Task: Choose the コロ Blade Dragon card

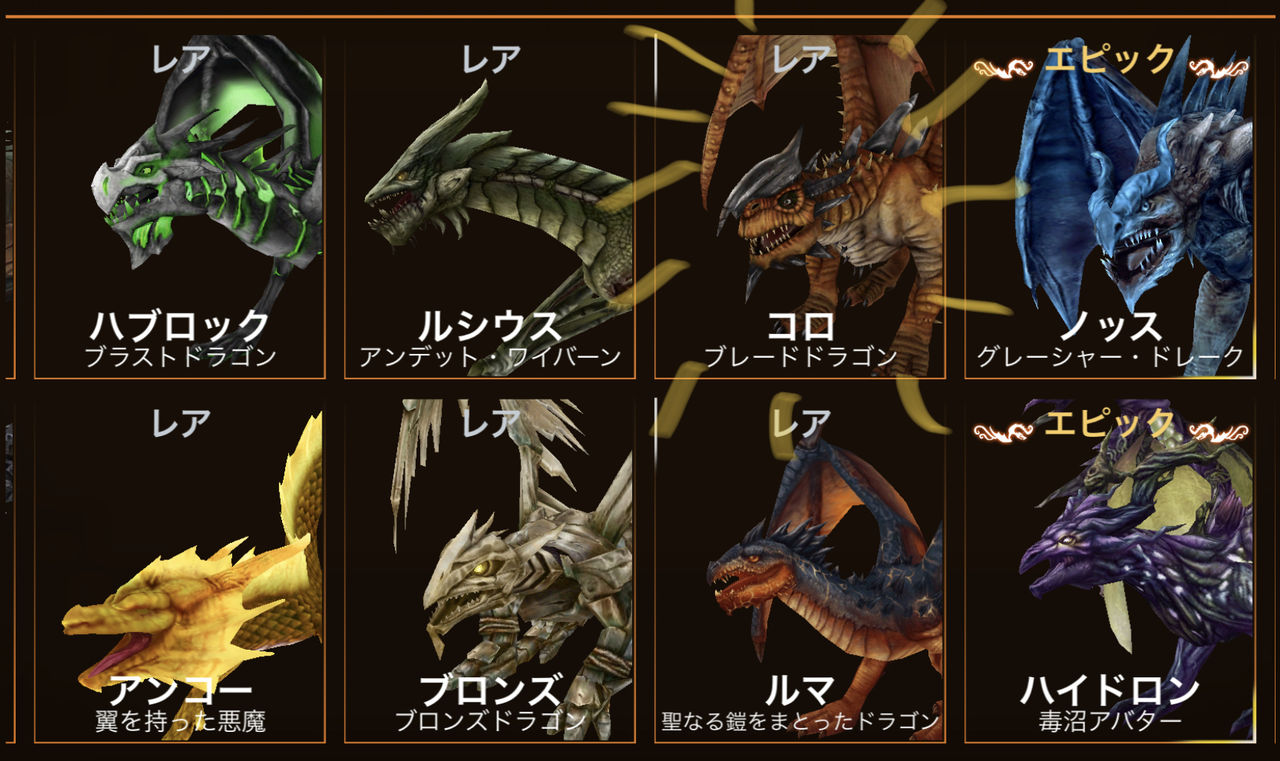Action: pos(800,207)
